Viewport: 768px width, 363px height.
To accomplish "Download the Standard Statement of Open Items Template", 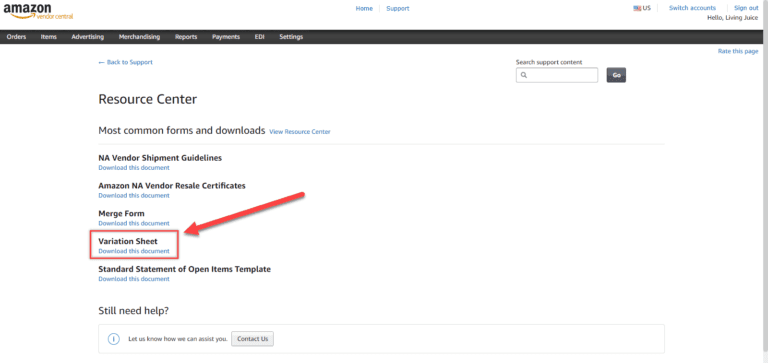I will click(134, 279).
